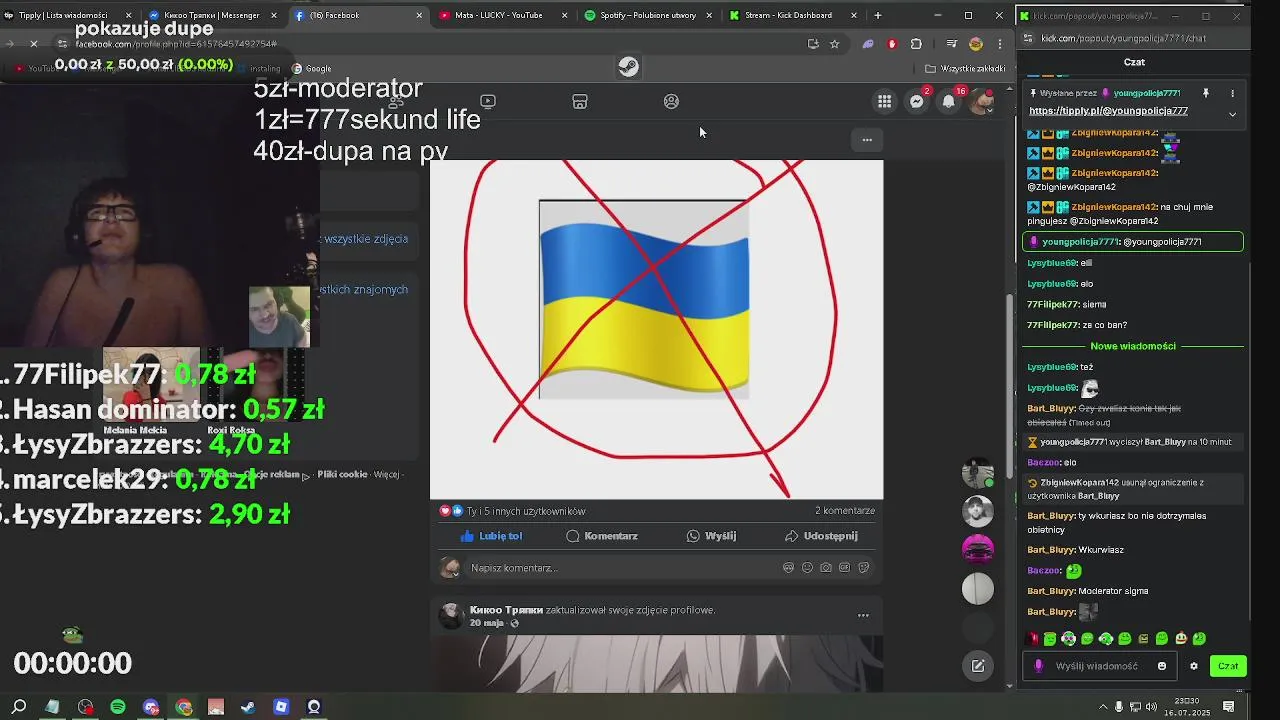This screenshot has width=1280, height=720.
Task: Open Facebook account profile dropdown
Action: click(x=983, y=101)
